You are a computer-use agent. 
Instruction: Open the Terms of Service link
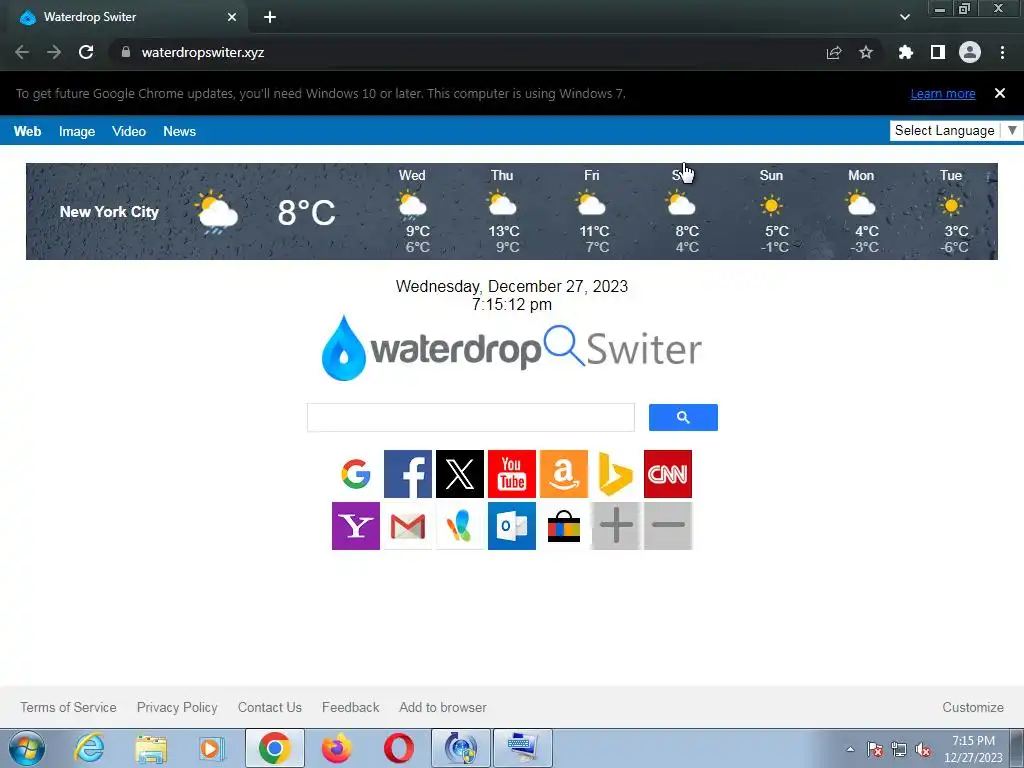[69, 707]
